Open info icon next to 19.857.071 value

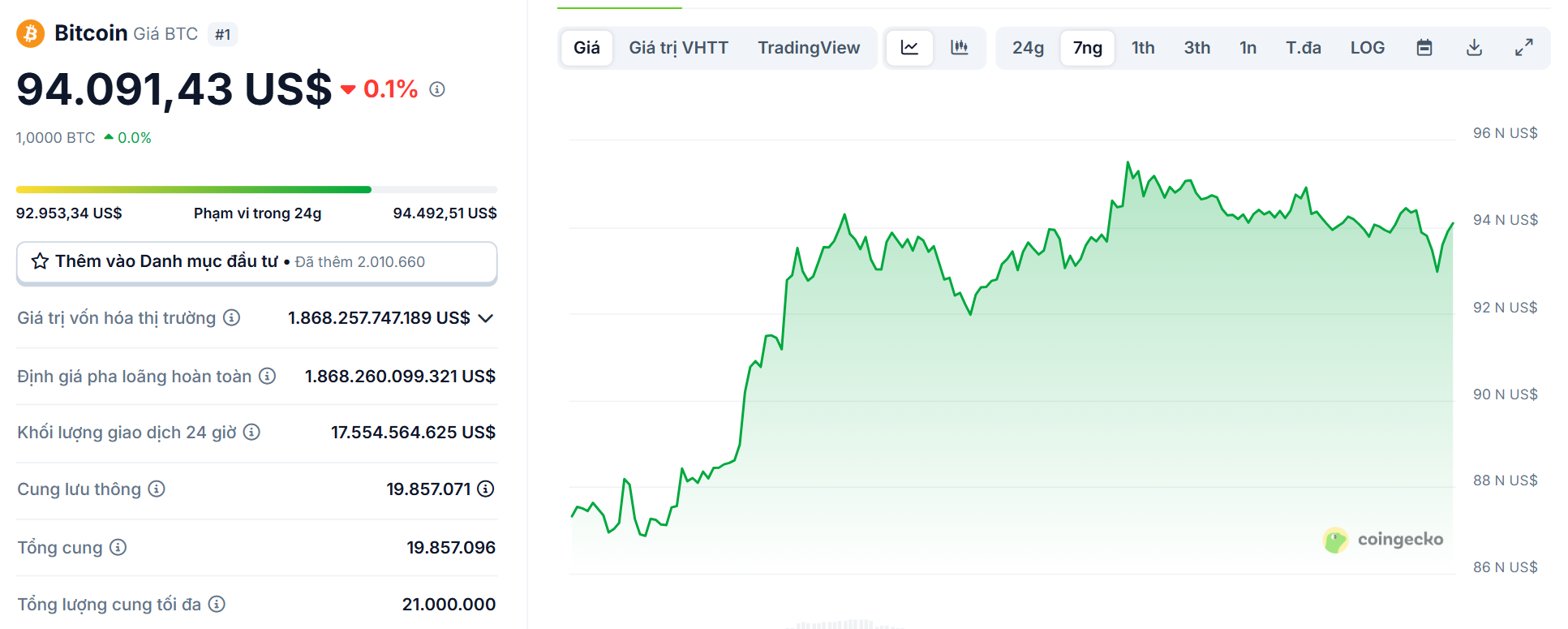486,489
